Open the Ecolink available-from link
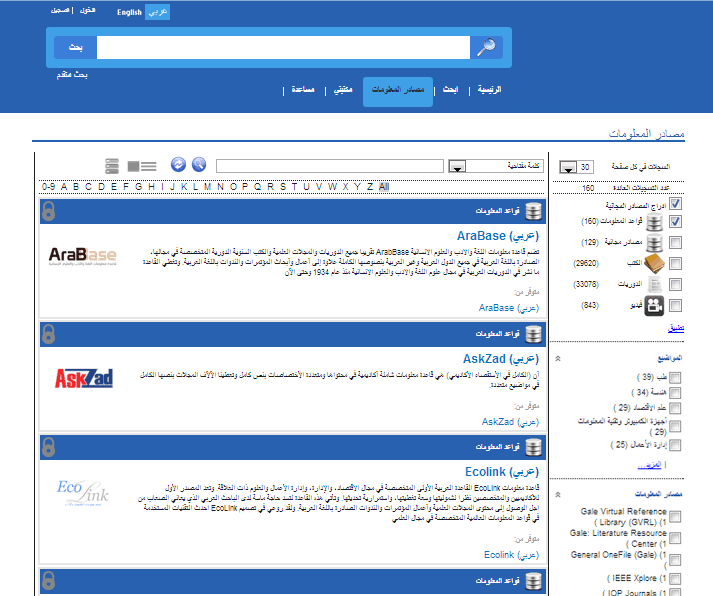The image size is (713, 596). pyautogui.click(x=511, y=555)
